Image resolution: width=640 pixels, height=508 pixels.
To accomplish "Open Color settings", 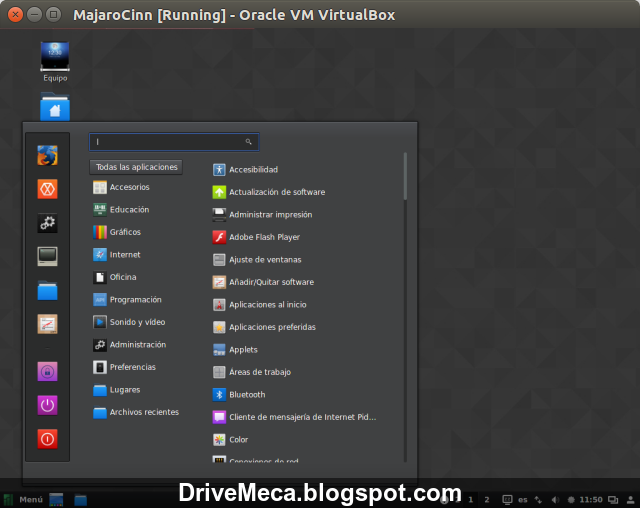I will tap(230, 439).
